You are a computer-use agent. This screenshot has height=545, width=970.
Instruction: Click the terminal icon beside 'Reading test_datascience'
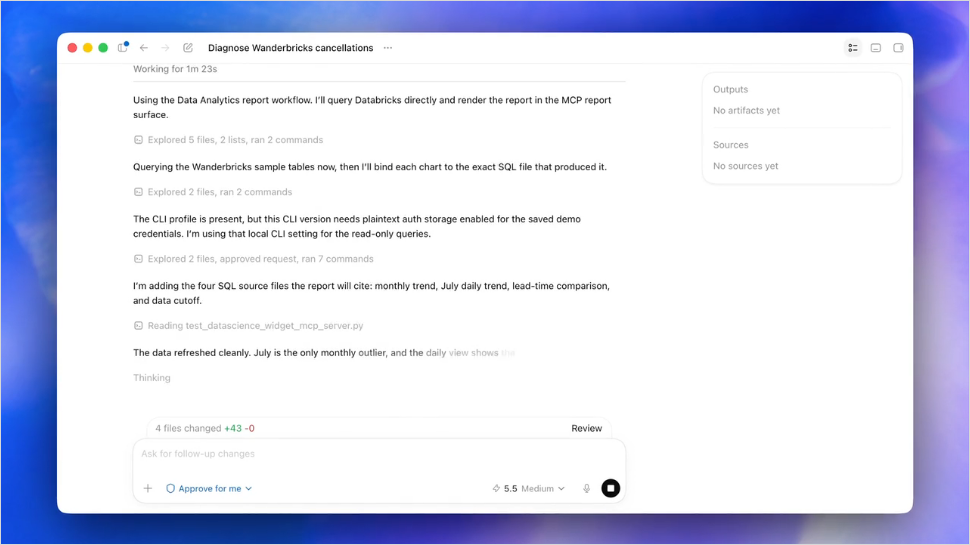click(139, 325)
